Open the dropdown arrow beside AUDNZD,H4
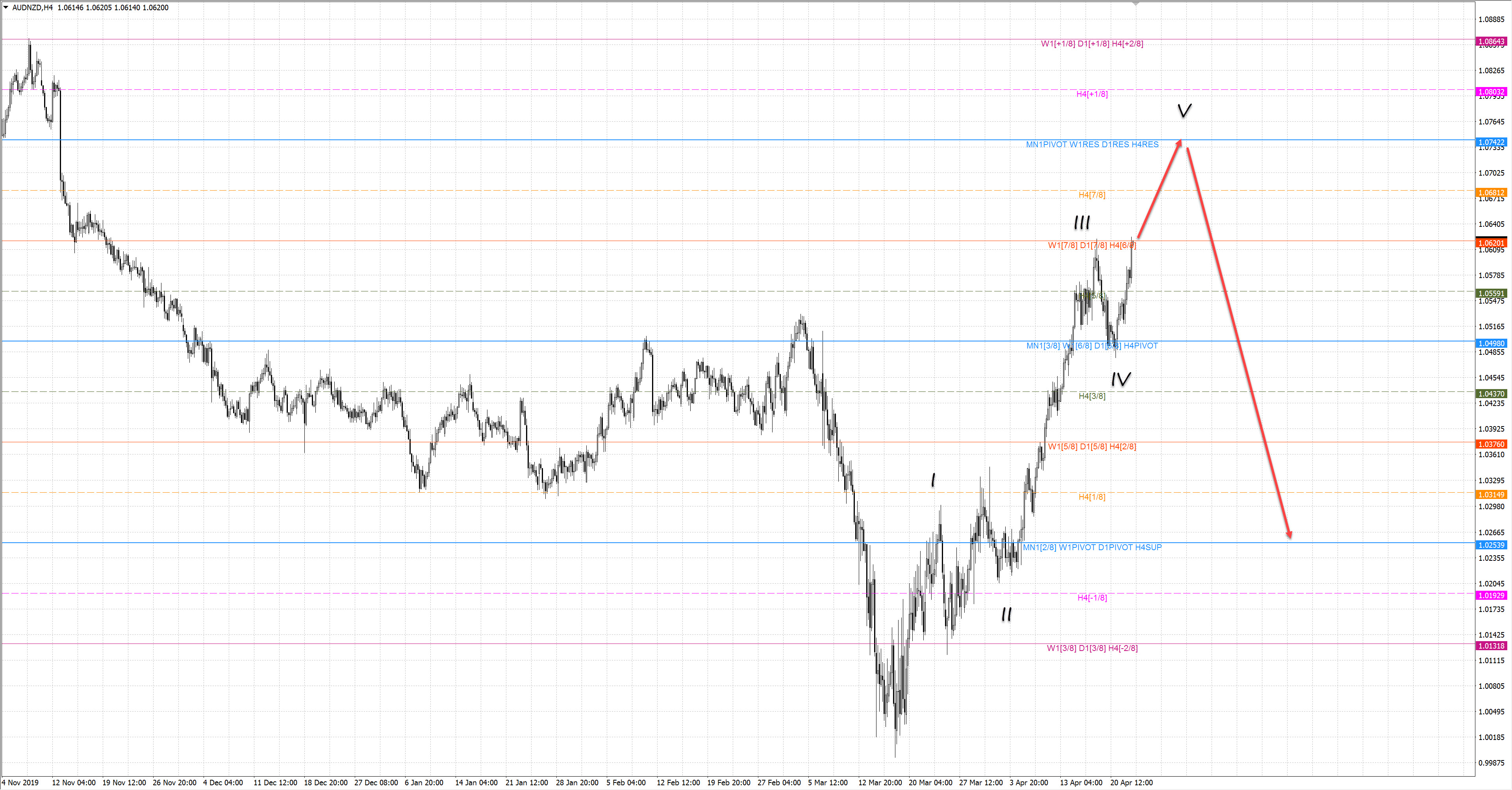 6,7
